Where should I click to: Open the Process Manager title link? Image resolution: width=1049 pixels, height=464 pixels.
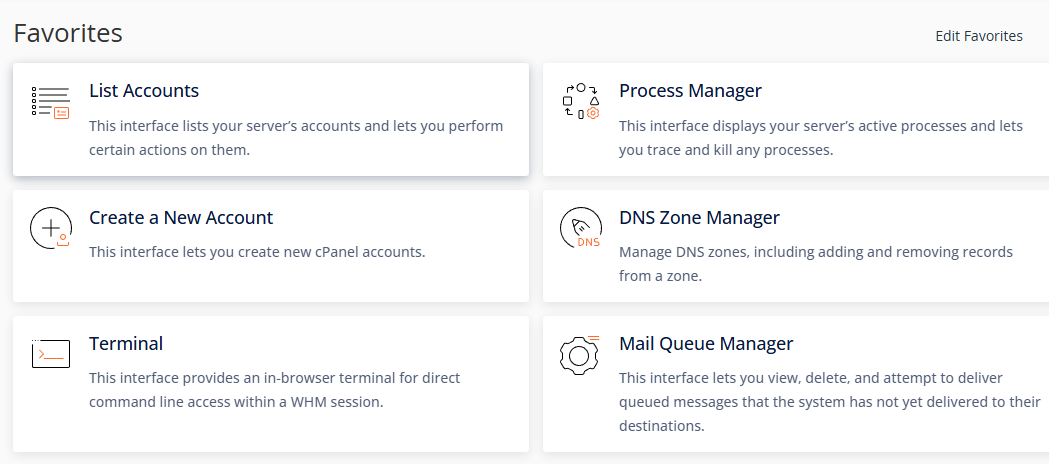pyautogui.click(x=690, y=90)
